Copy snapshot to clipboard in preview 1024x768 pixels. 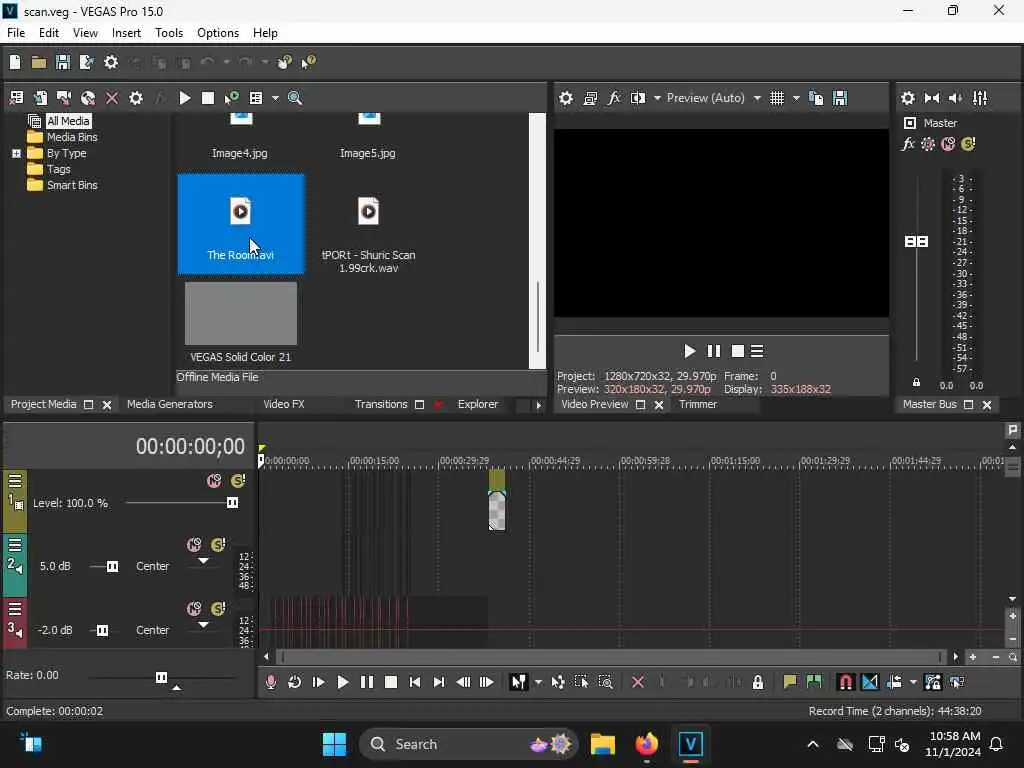click(x=816, y=98)
